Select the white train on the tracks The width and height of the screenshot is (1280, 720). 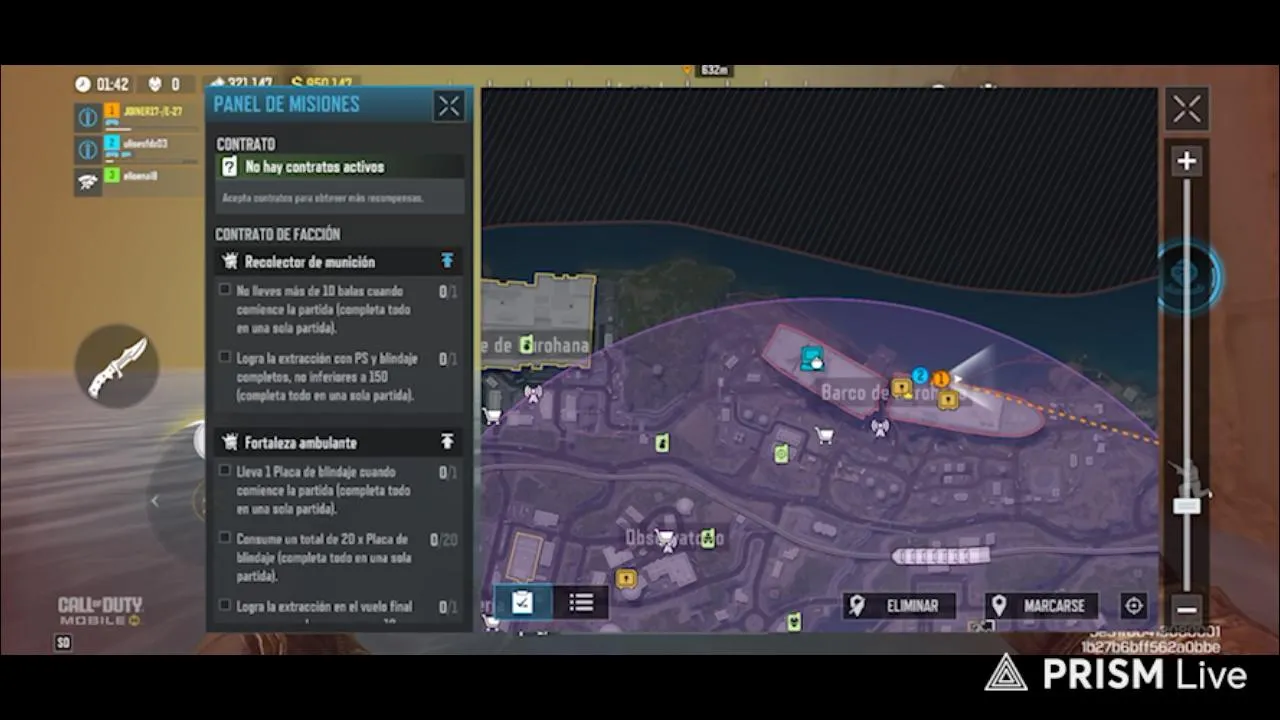940,555
